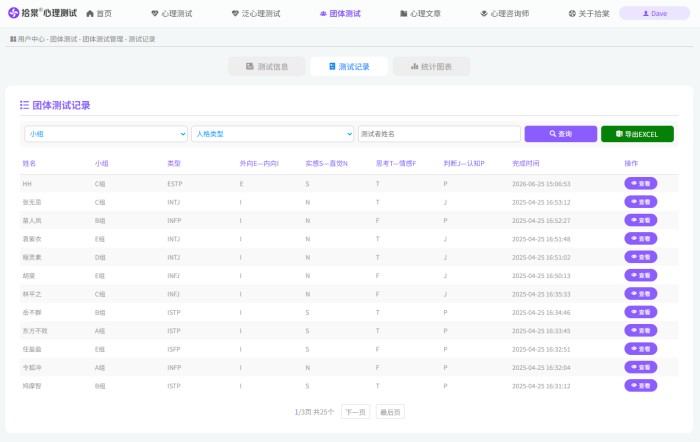Click the 1/3页 共25个 page indicator
This screenshot has height=442, width=700.
coord(314,412)
